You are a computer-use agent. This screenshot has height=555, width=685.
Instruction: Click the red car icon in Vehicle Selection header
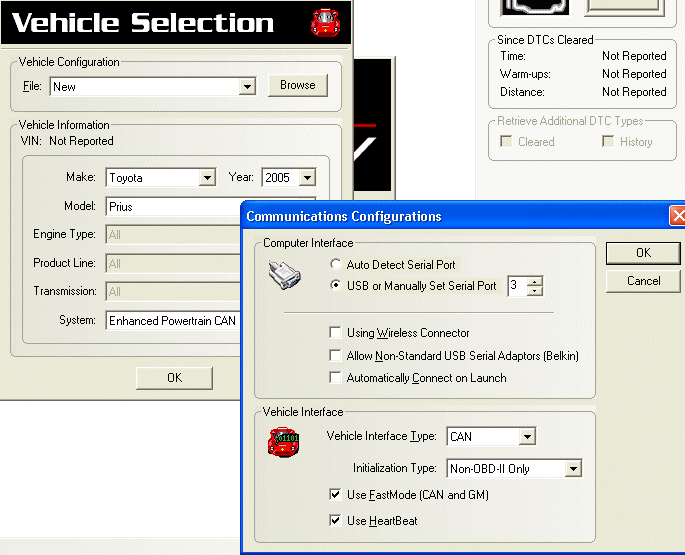325,22
